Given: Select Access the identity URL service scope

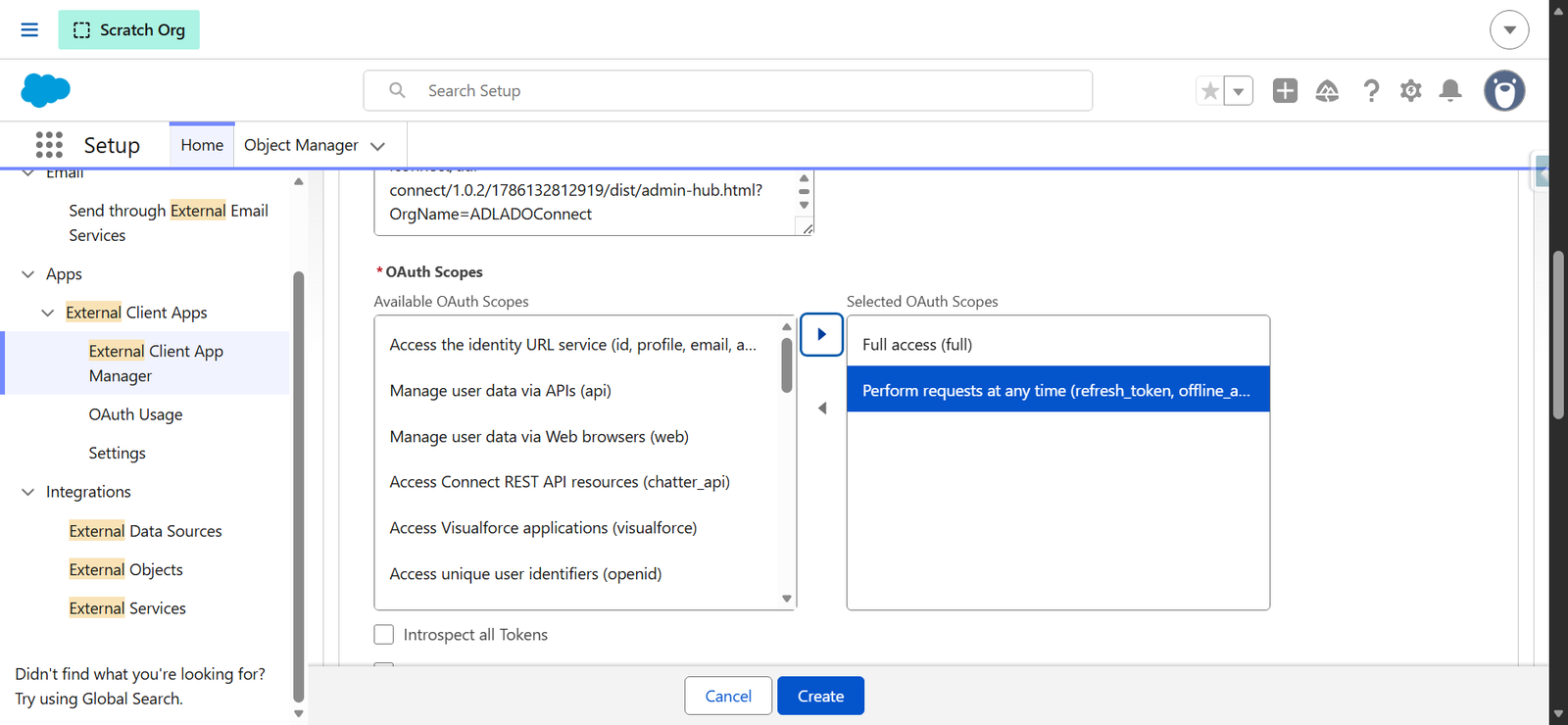Looking at the screenshot, I should point(572,345).
